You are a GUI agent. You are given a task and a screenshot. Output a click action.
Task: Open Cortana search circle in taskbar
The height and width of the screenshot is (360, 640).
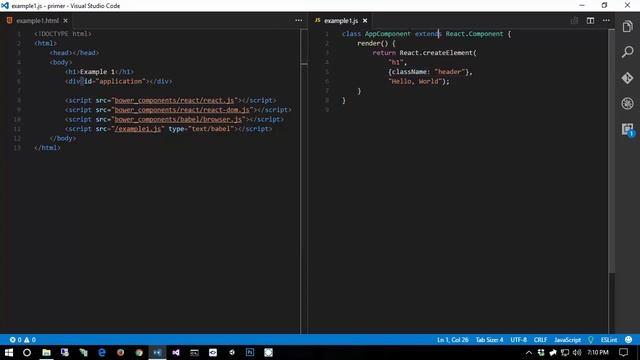coord(27,352)
